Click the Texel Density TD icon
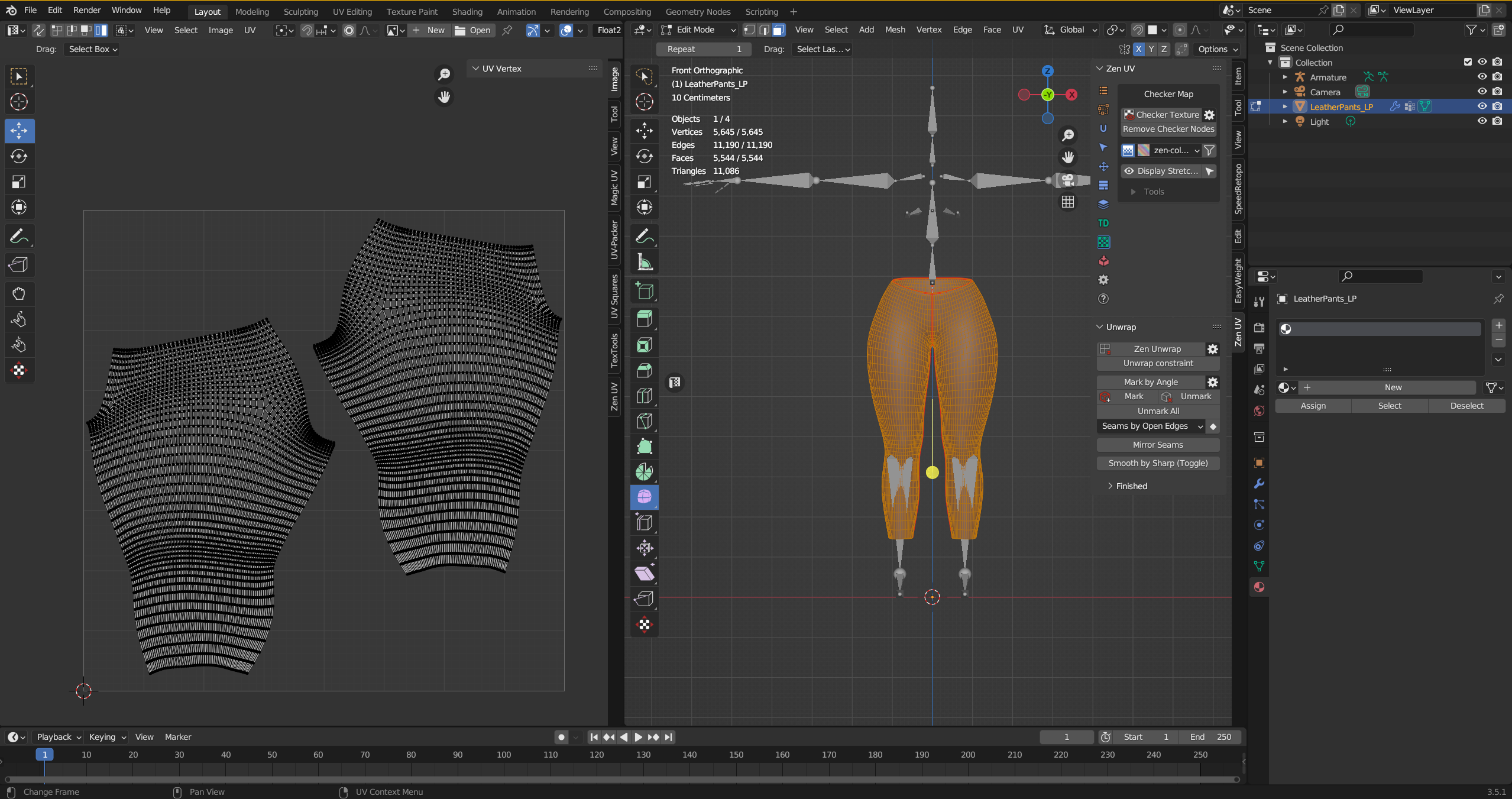 [x=1103, y=223]
